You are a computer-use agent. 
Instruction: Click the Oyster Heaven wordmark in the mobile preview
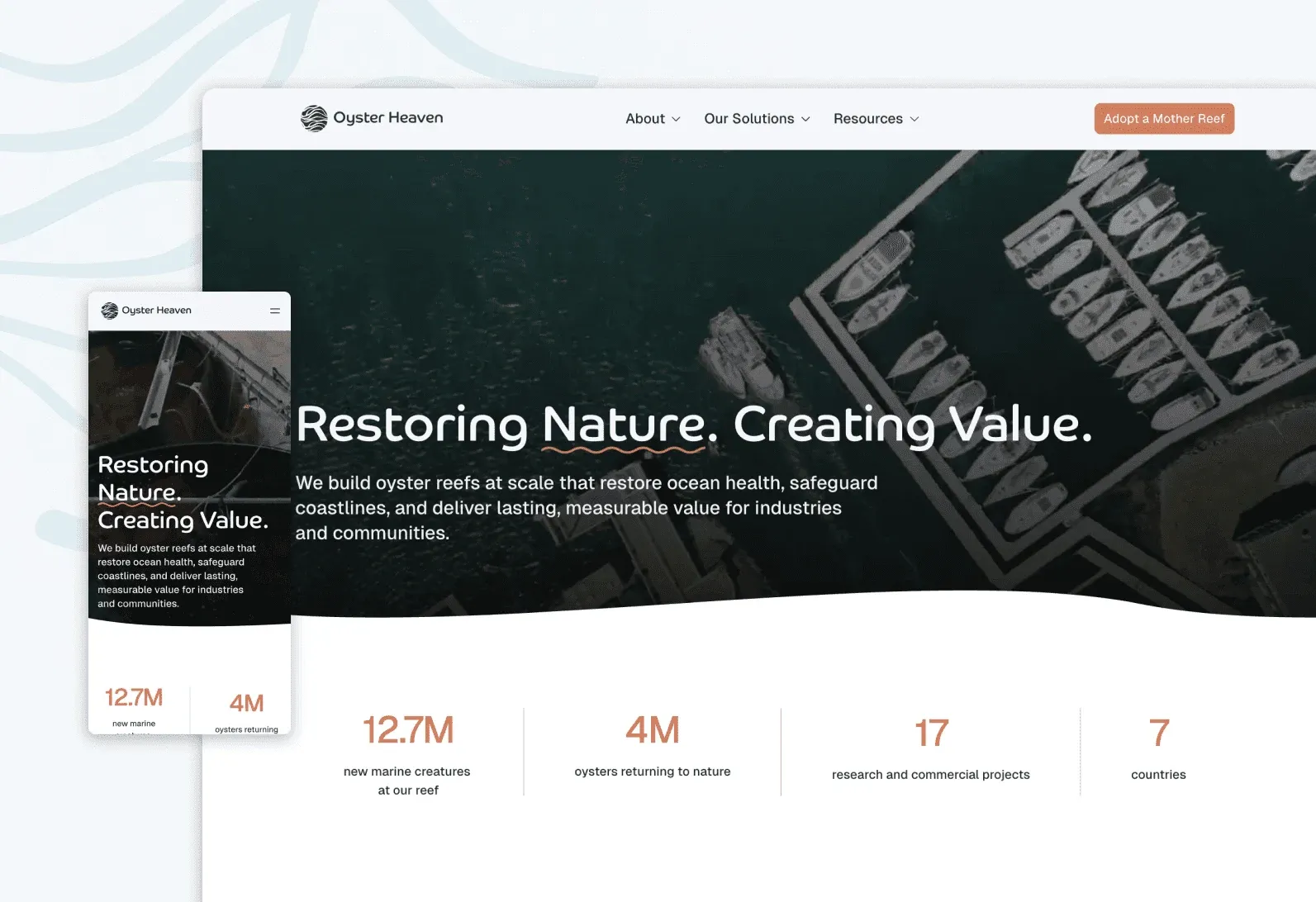pos(156,311)
